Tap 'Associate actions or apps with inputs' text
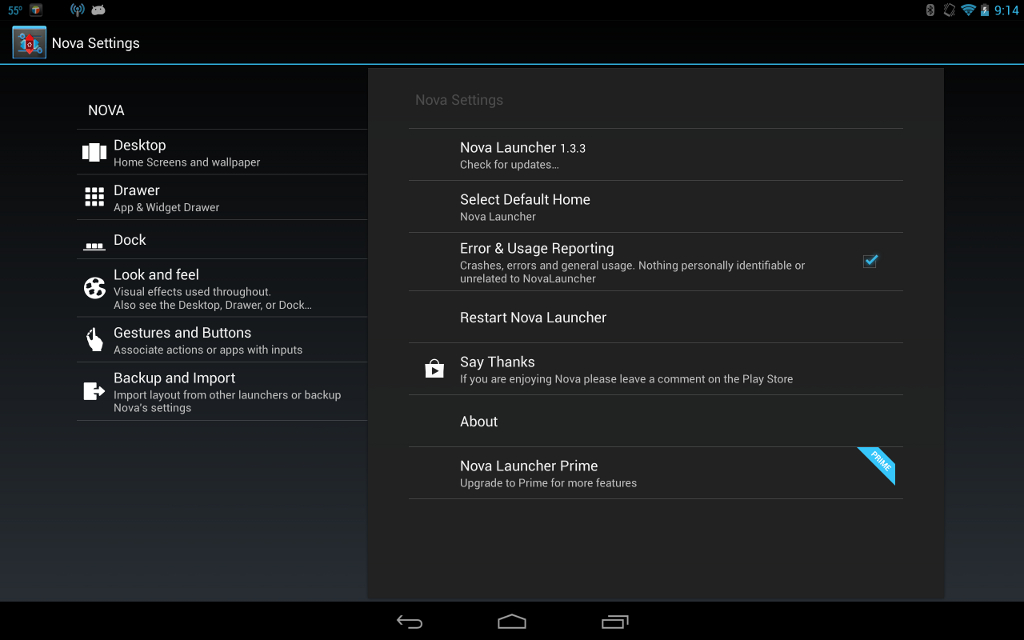The width and height of the screenshot is (1024, 640). [x=208, y=349]
